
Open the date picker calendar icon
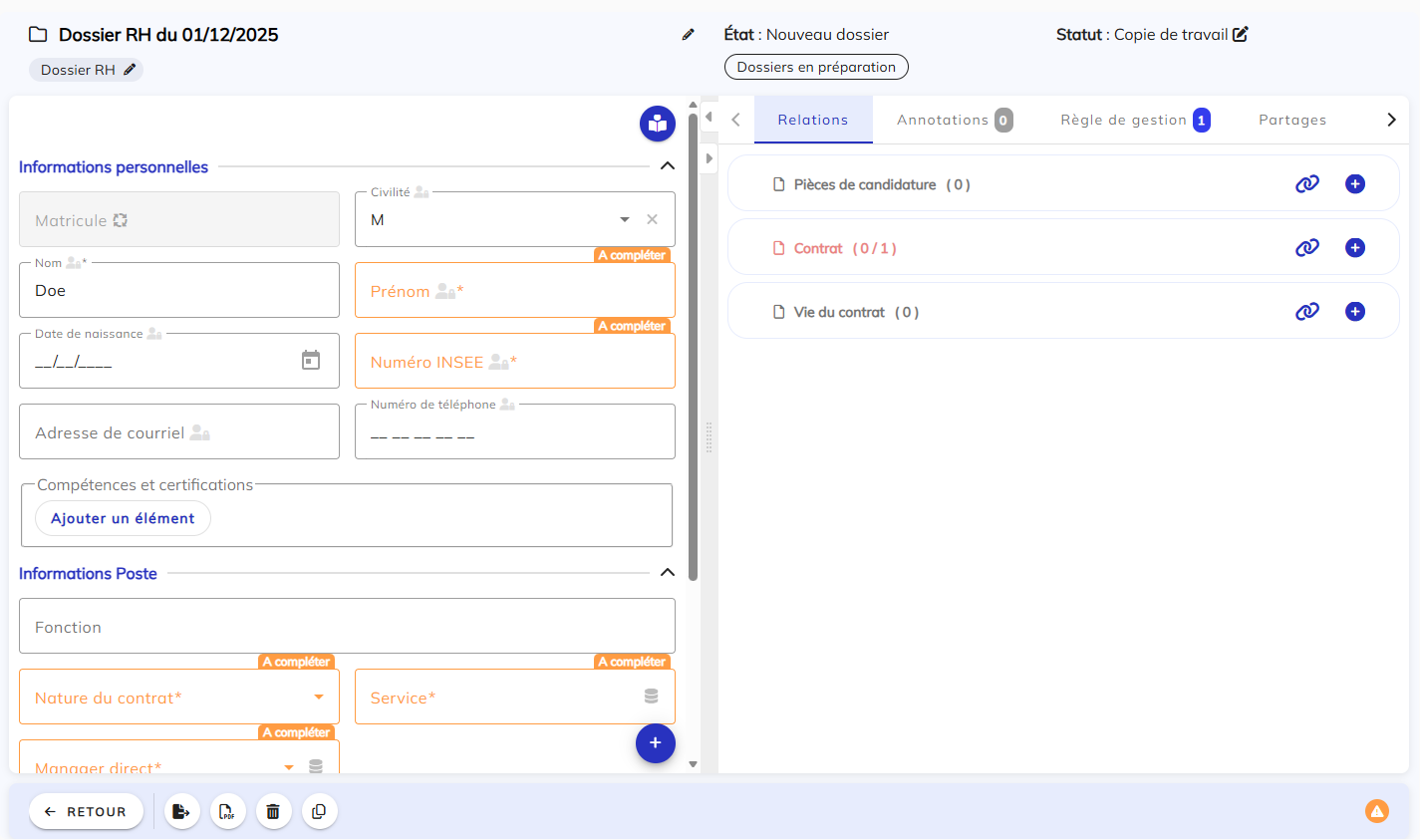pyautogui.click(x=311, y=361)
